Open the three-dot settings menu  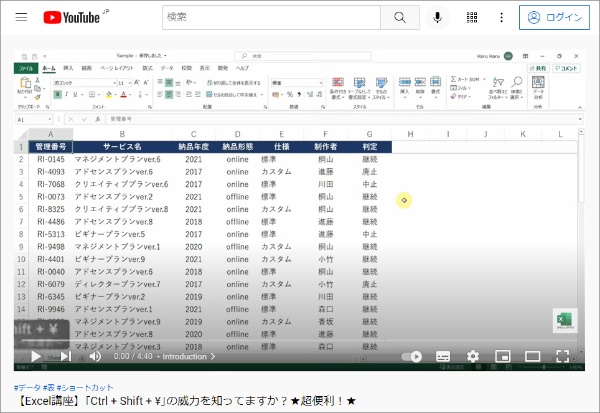point(501,17)
